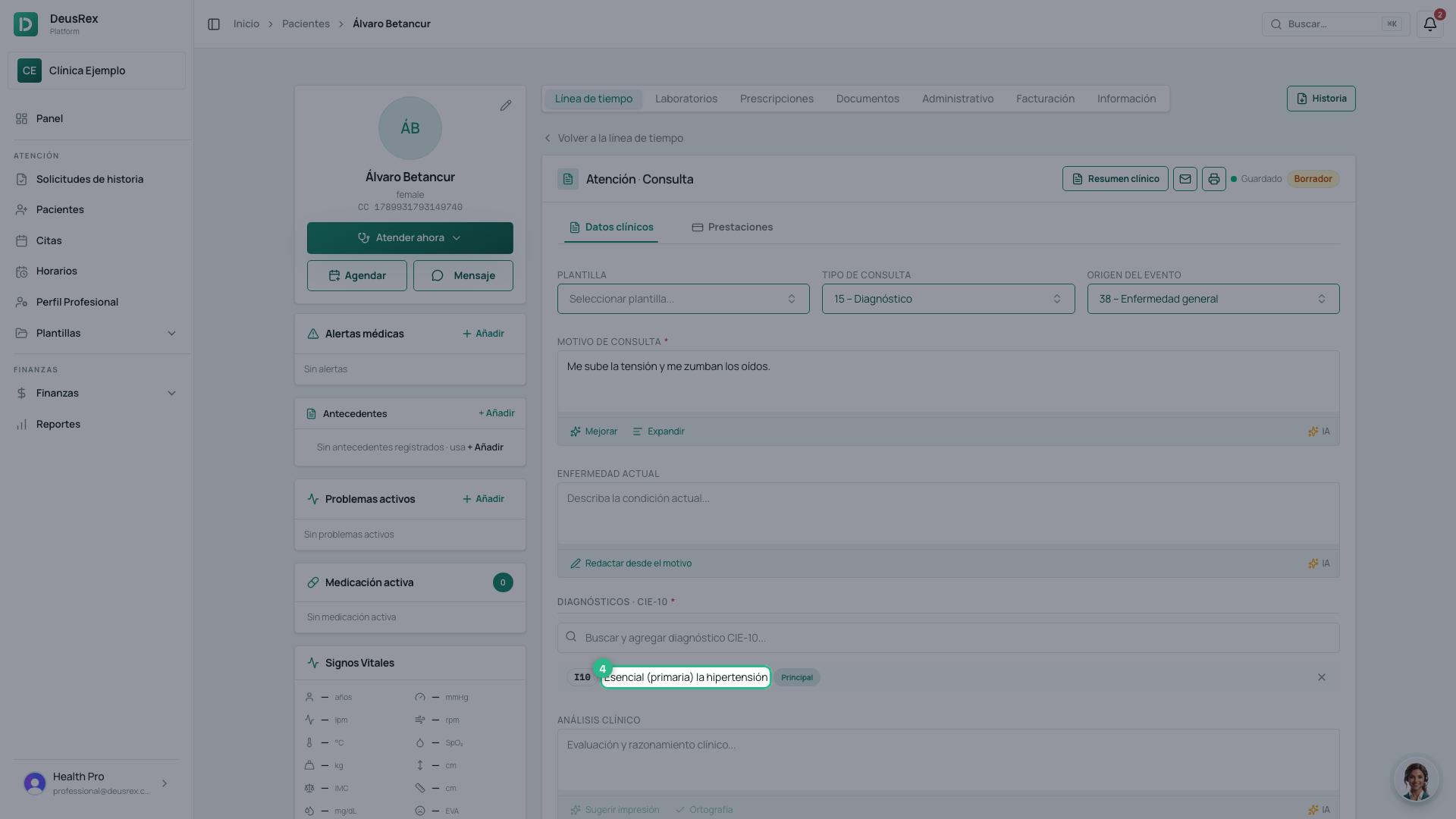Remove the I10 diagnosis with X
The height and width of the screenshot is (819, 1456).
1322,677
